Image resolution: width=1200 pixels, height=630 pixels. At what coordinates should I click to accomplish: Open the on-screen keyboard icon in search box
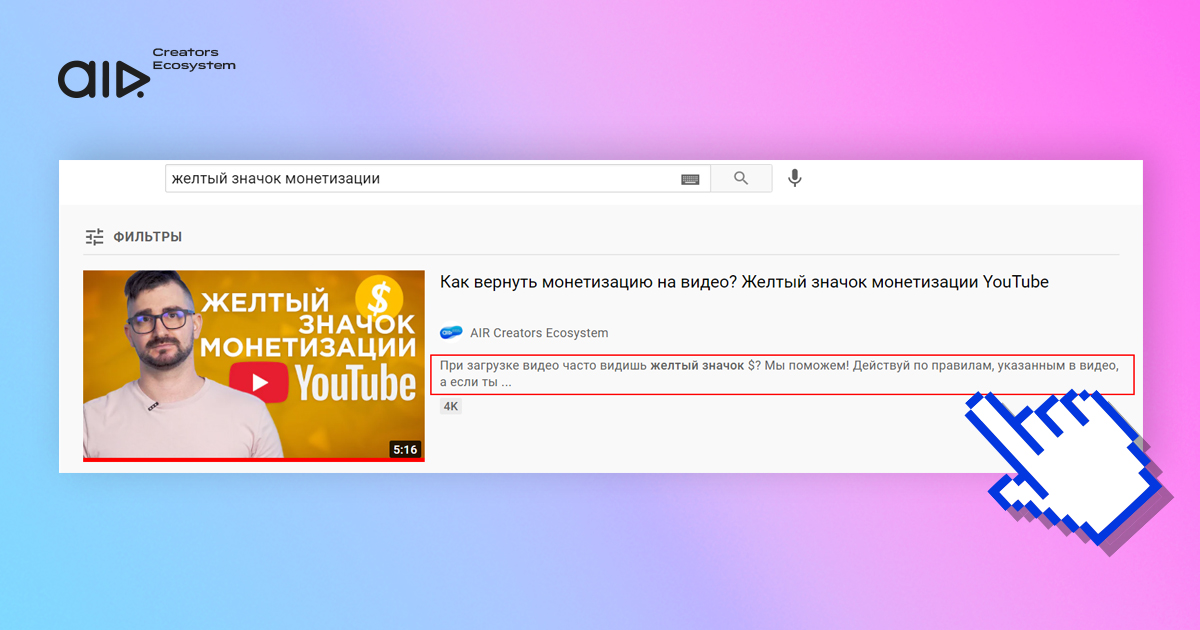pos(690,179)
